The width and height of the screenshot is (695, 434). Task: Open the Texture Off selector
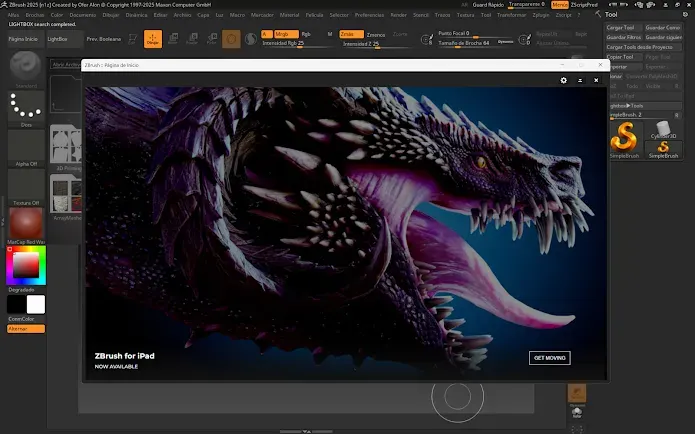(x=26, y=184)
